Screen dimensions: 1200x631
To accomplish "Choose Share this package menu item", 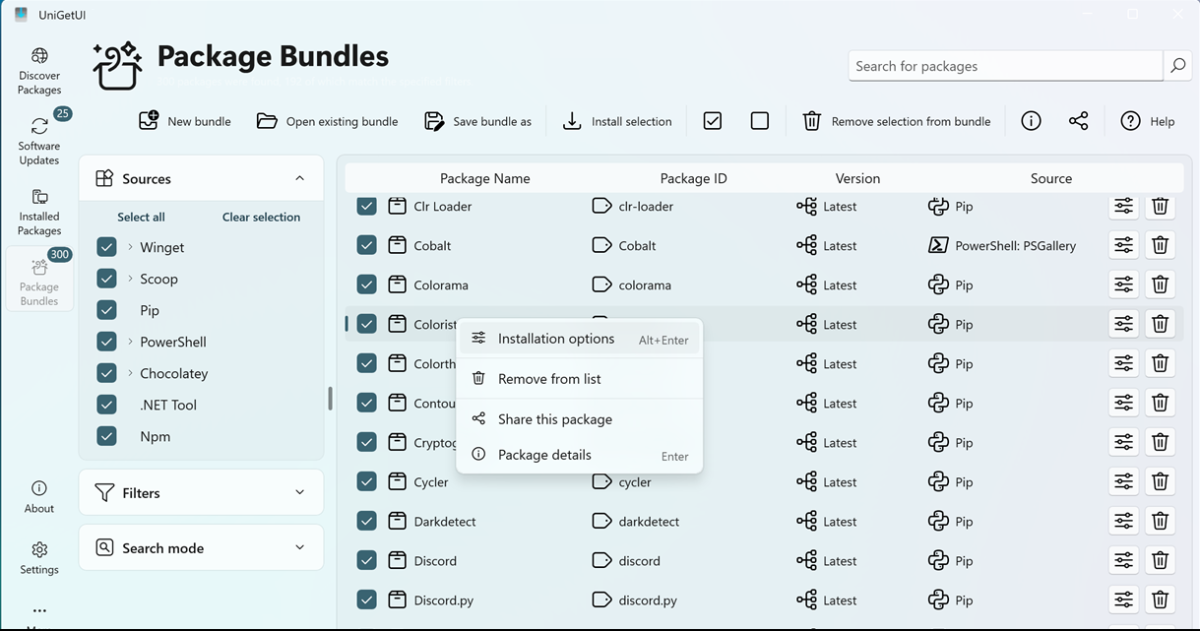I will (580, 419).
